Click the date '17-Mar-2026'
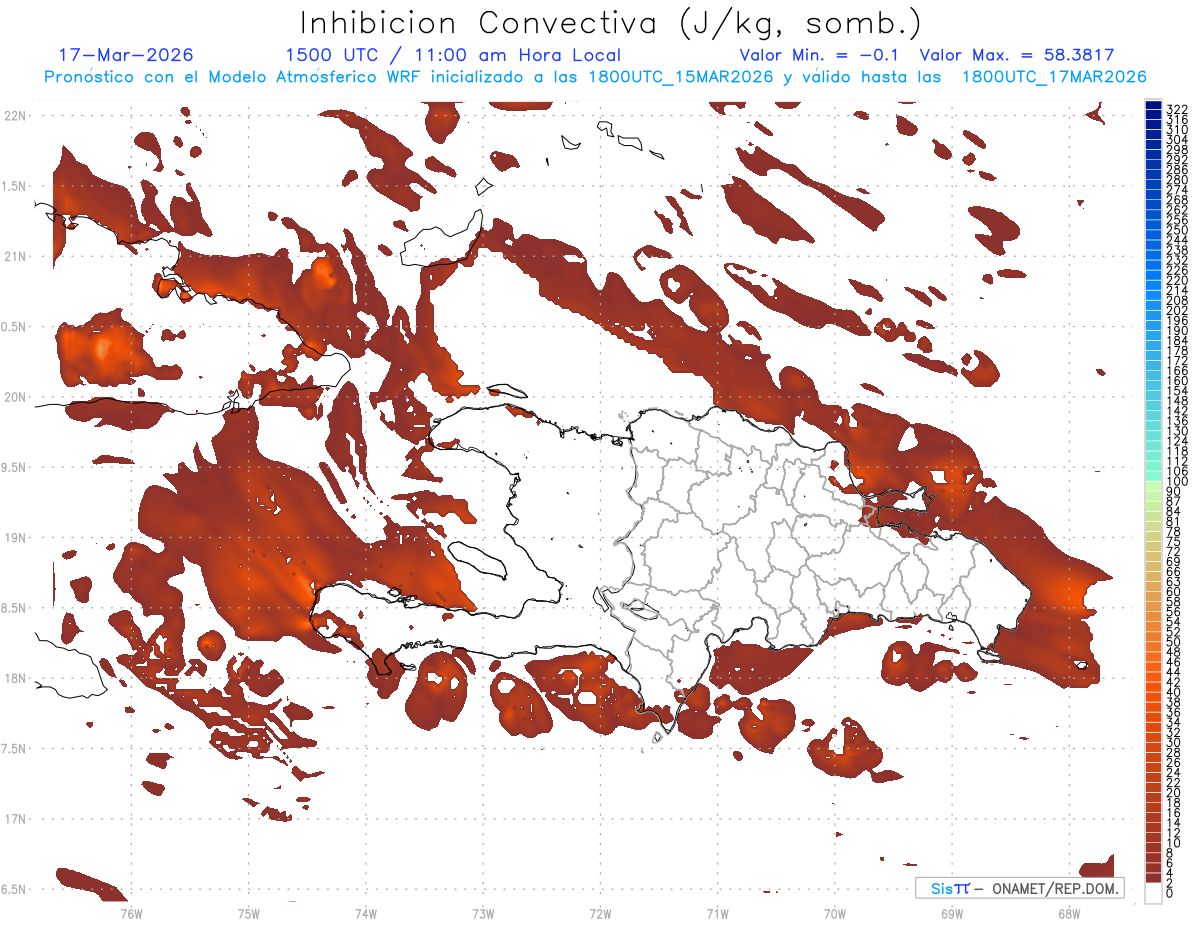1200x927 pixels. point(126,55)
